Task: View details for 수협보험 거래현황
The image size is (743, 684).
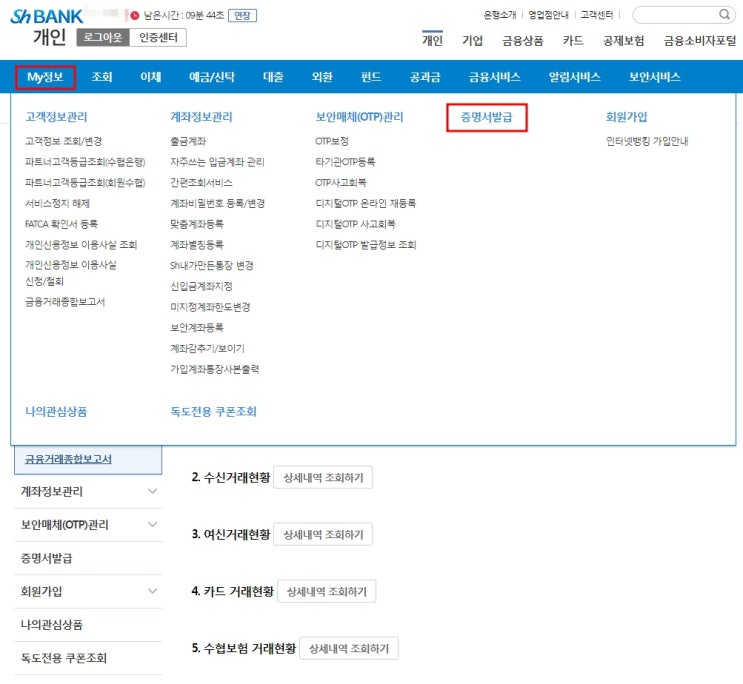Action: pos(349,648)
